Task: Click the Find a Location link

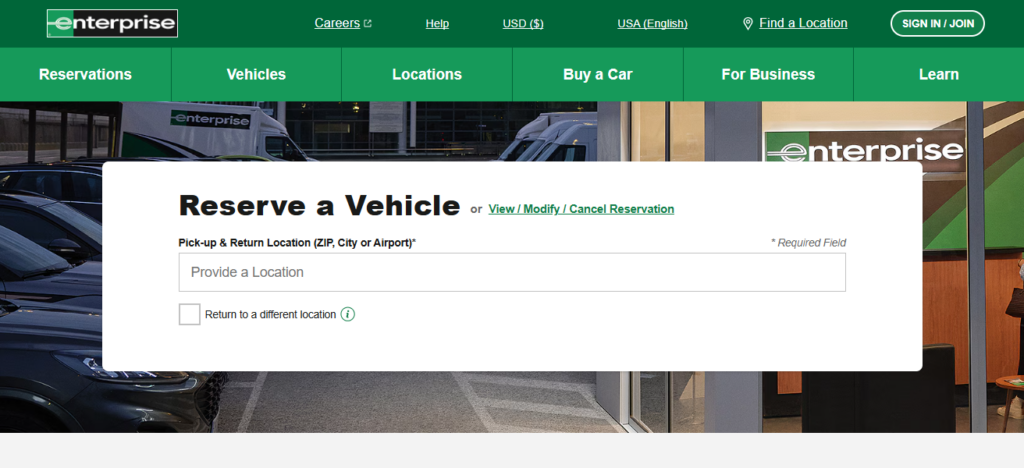Action: click(803, 23)
